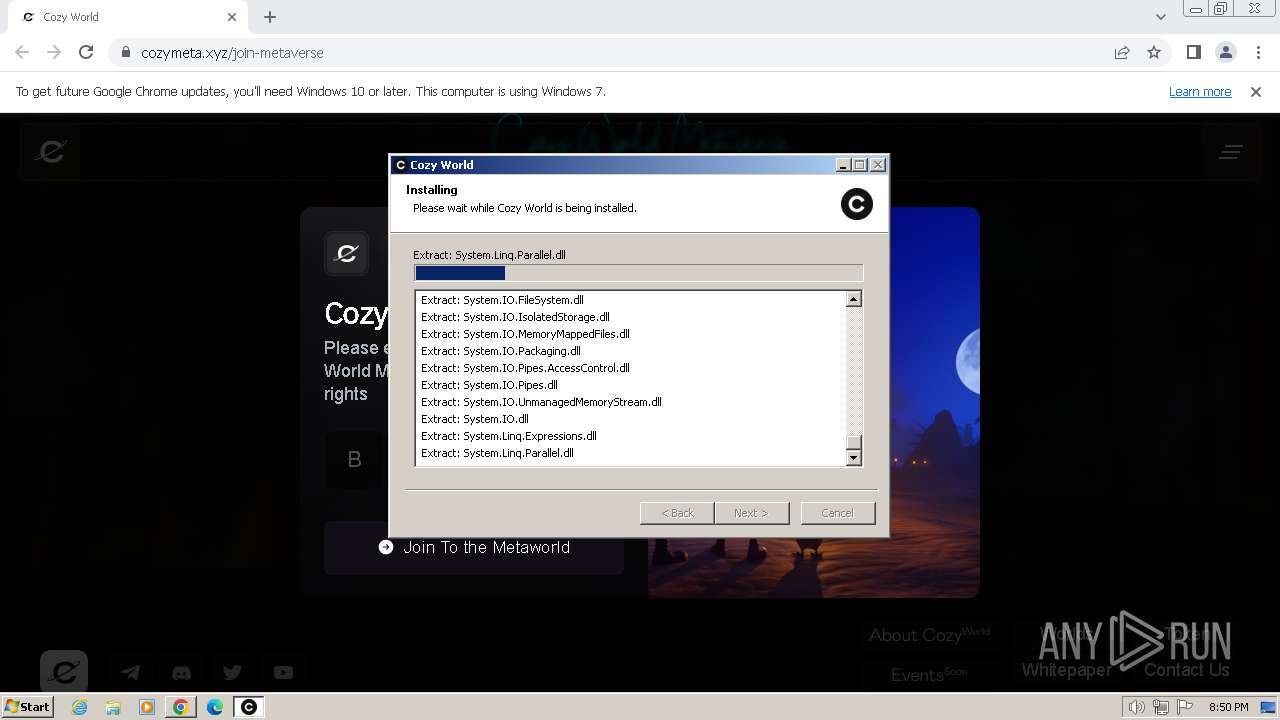1280x720 pixels.
Task: Click the footer Cozy logo icon
Action: coord(64,671)
